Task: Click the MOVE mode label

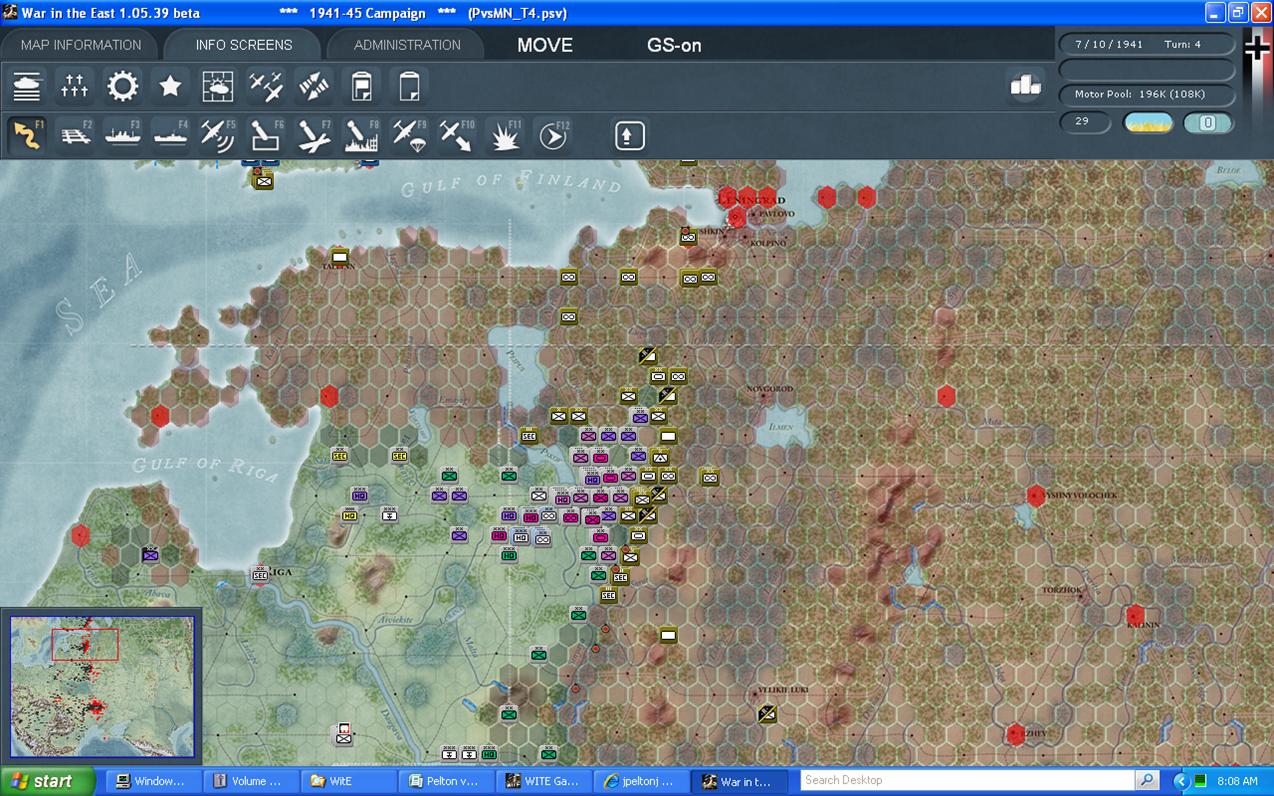Action: [545, 45]
